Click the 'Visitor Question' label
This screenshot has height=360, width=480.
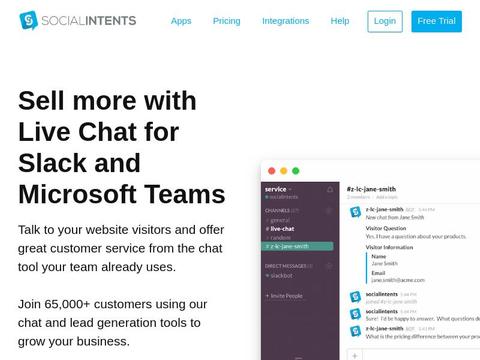386,228
